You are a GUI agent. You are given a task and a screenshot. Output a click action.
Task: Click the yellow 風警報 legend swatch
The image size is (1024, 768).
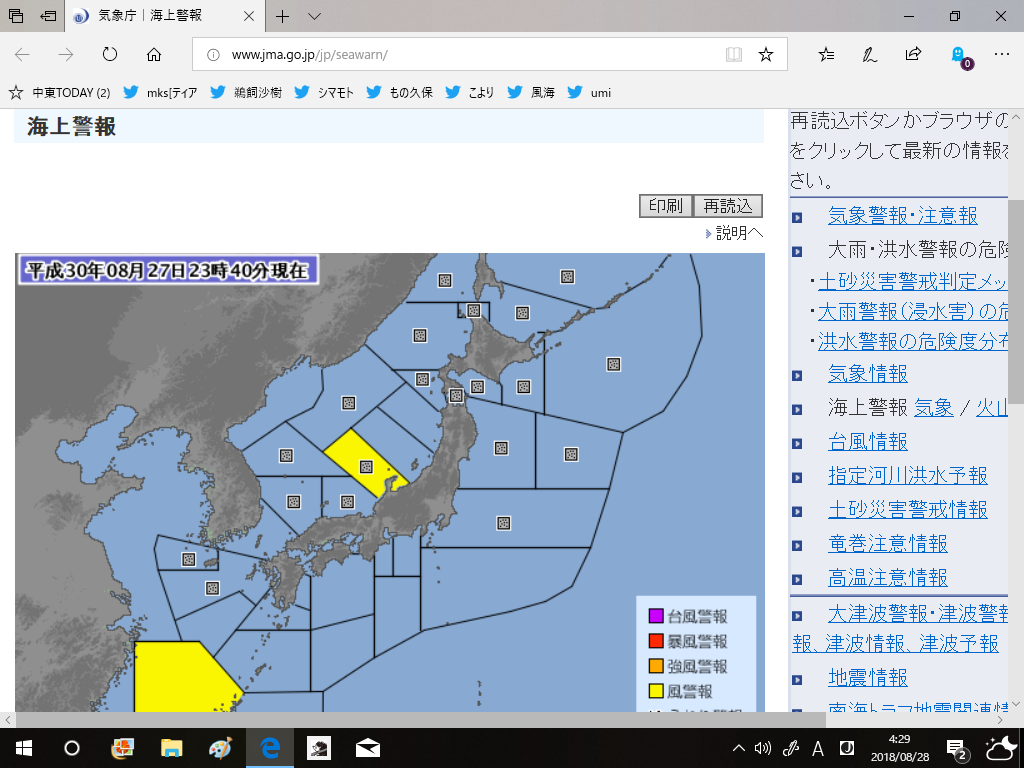(x=656, y=690)
